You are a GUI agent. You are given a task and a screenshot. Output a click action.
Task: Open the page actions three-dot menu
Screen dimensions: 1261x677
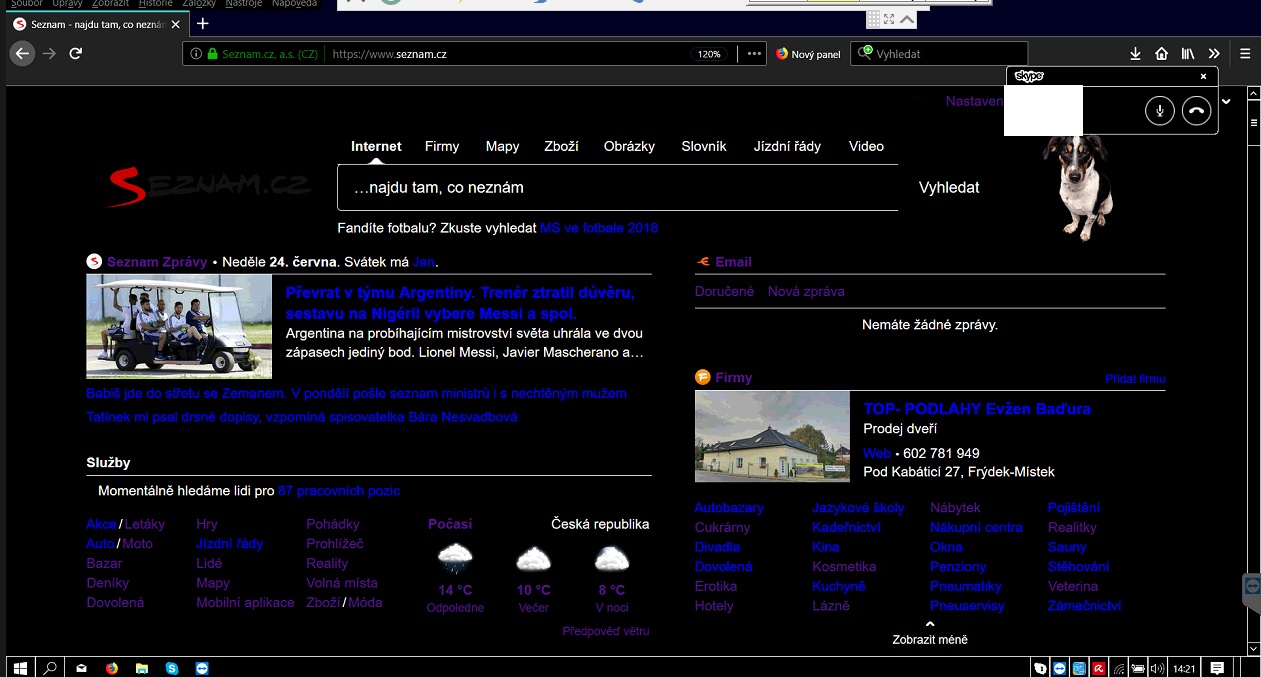pyautogui.click(x=754, y=54)
